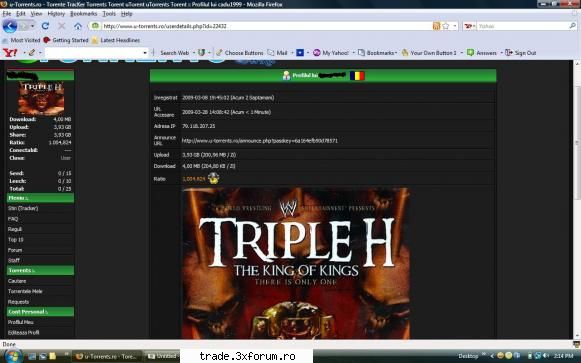Image resolution: width=581 pixels, height=363 pixels.
Task: Click the shield icon on Yahoo toolbar
Action: click(201, 53)
